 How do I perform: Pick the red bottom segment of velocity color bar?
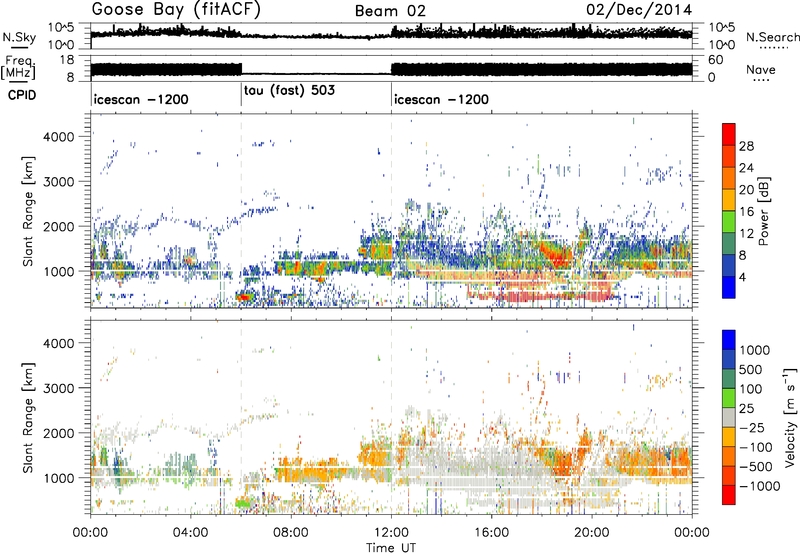(x=729, y=495)
